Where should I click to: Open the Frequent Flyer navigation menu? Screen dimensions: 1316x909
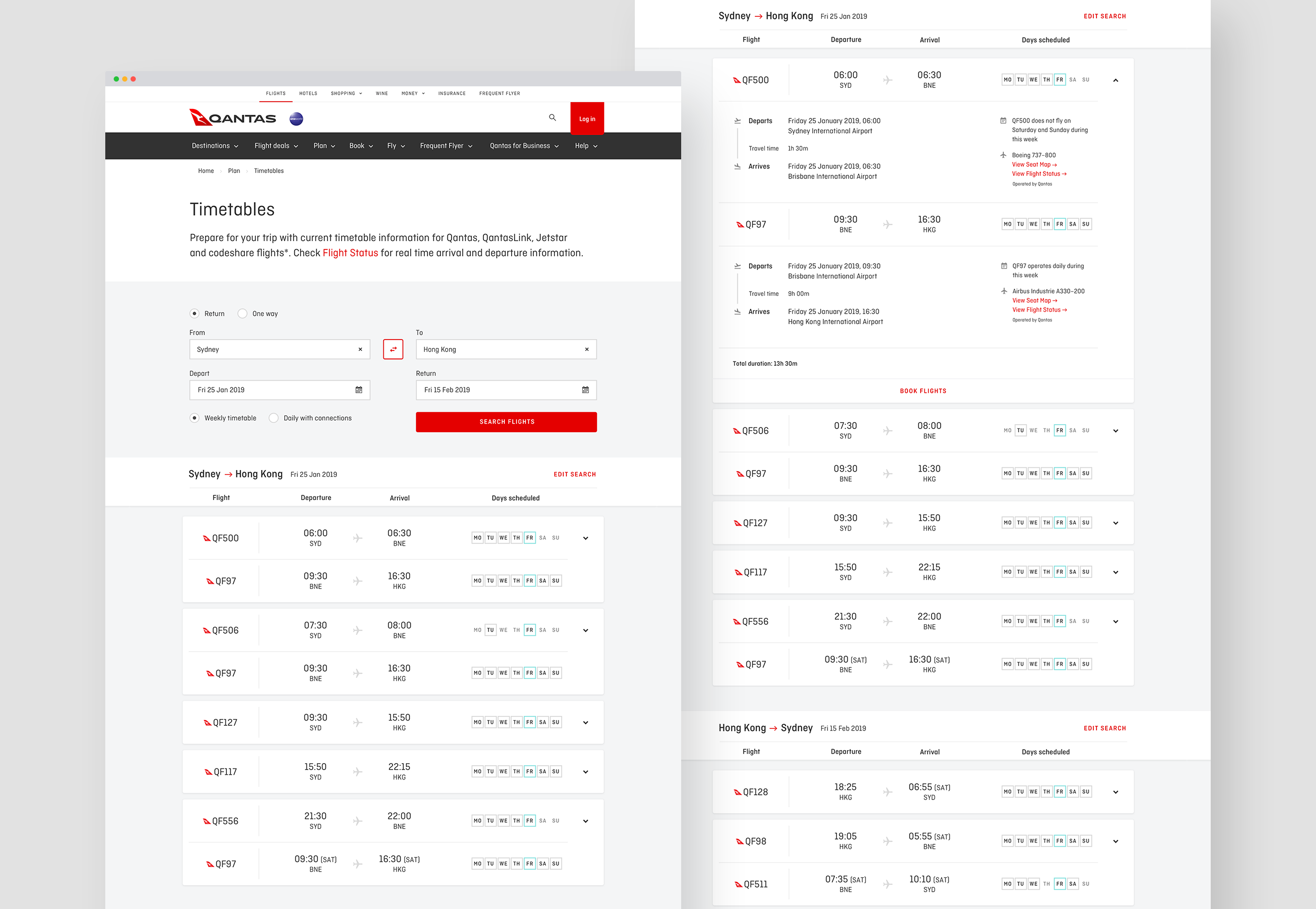[x=446, y=146]
